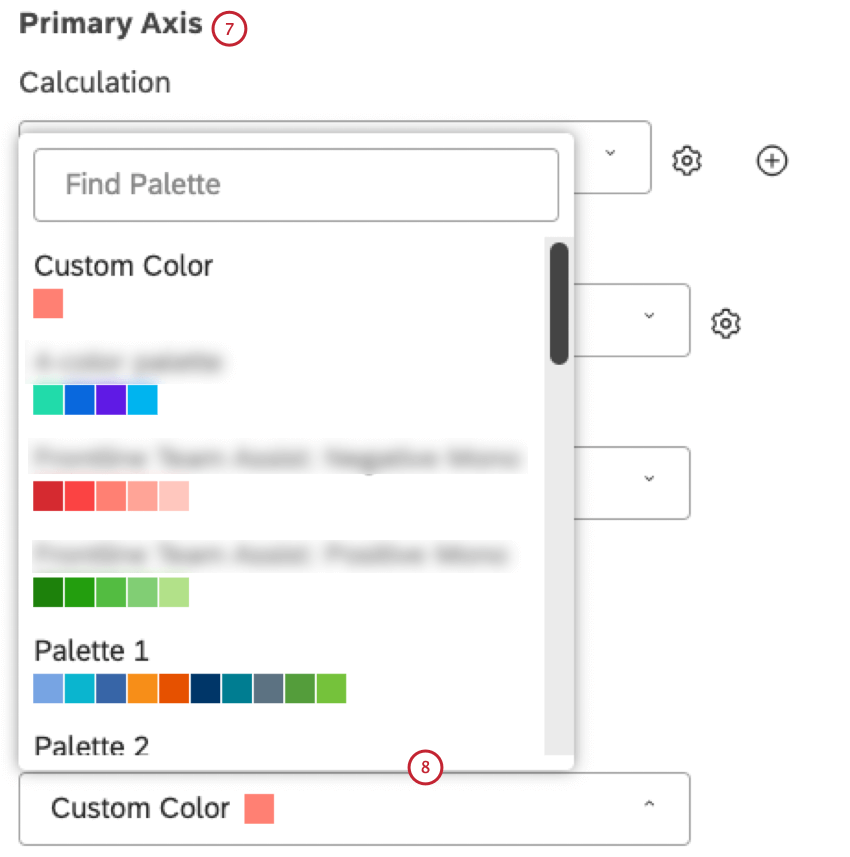The height and width of the screenshot is (857, 850).
Task: Click the numbered marker 7 beside Primary Axis
Action: click(x=229, y=30)
